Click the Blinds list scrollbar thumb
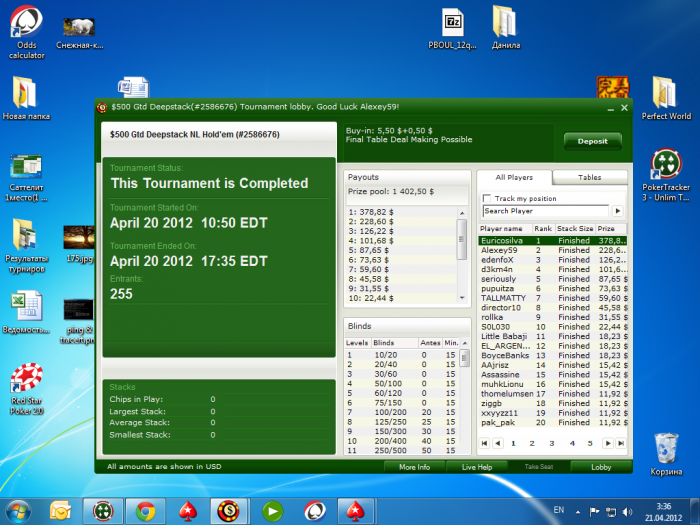Image resolution: width=700 pixels, height=525 pixels. [x=465, y=358]
